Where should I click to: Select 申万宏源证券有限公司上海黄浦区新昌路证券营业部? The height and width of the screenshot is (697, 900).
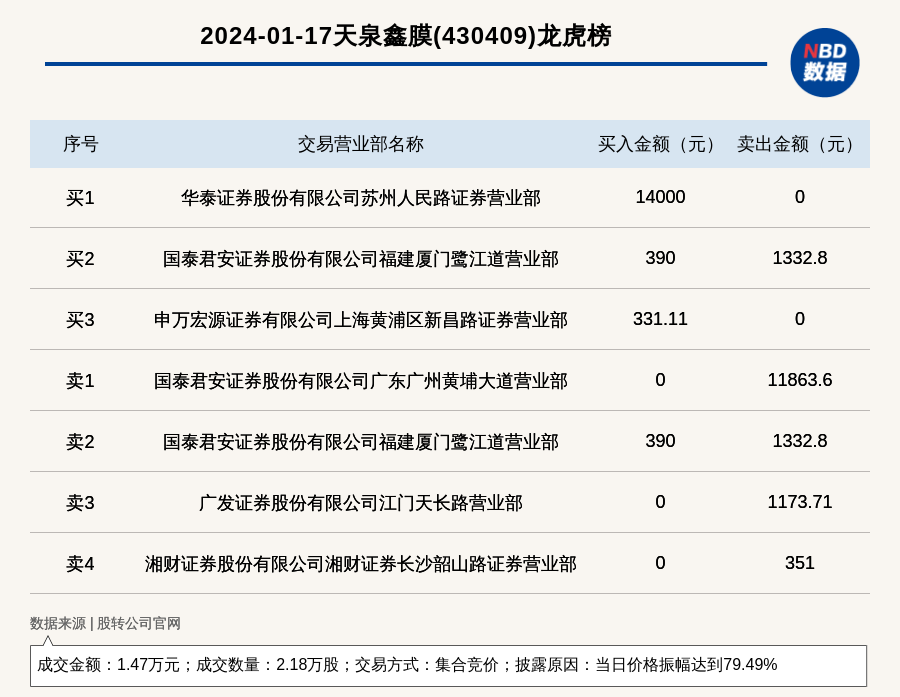click(360, 320)
